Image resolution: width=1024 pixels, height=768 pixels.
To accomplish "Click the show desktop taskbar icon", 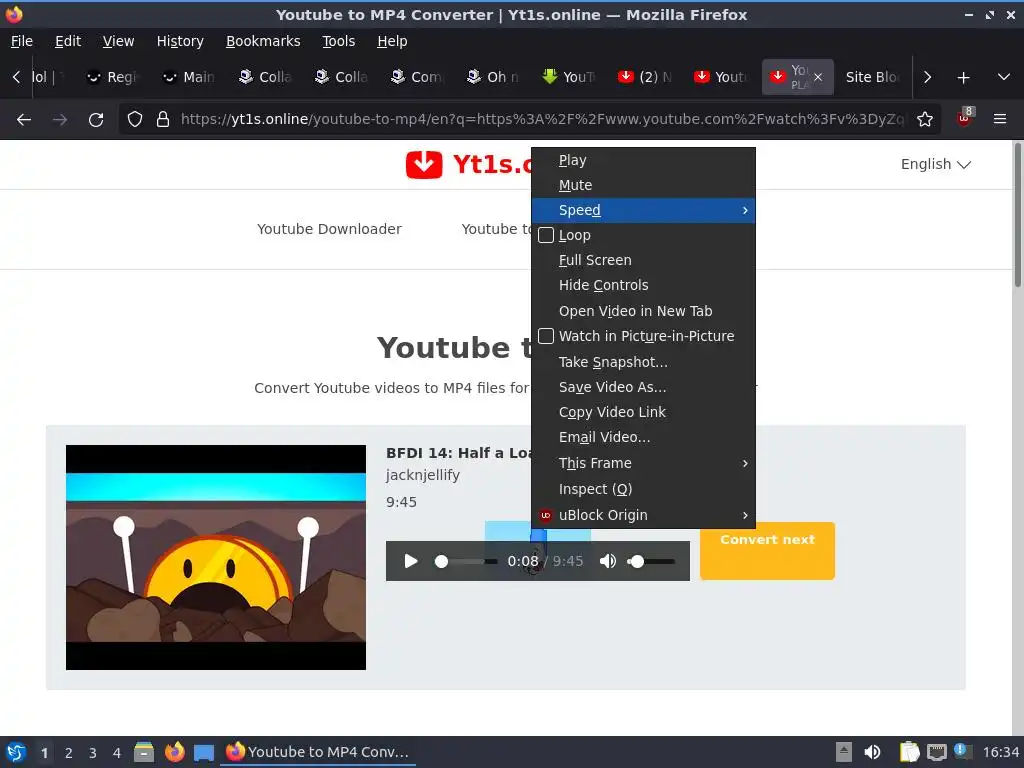I will coord(204,753).
